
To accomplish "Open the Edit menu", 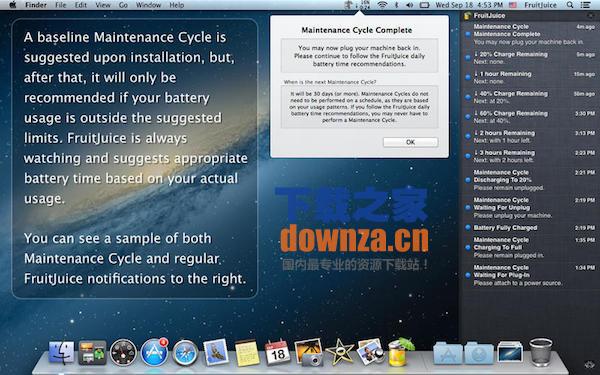I will [x=81, y=5].
